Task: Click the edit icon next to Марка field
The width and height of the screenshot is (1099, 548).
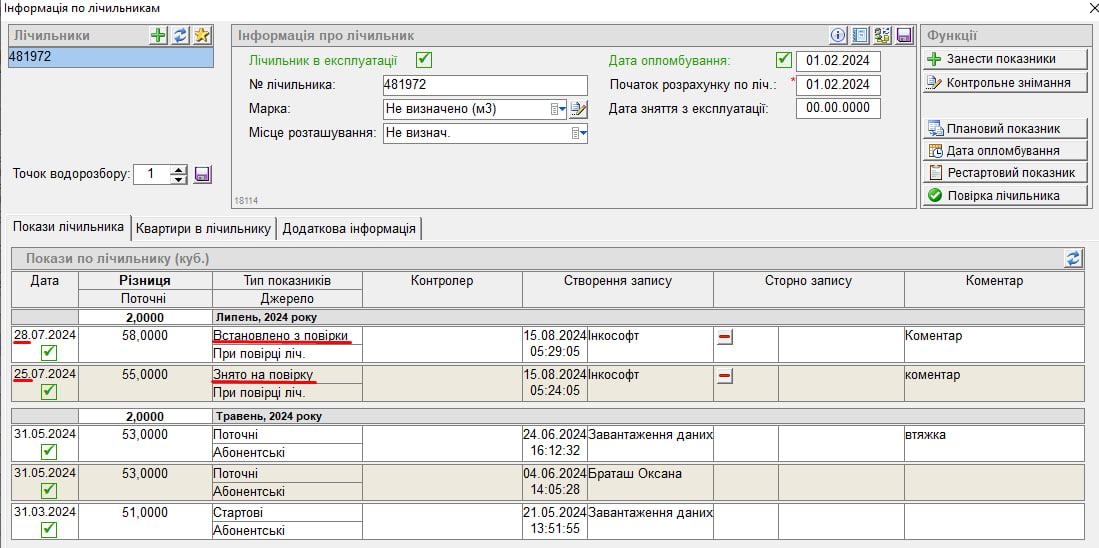Action: pyautogui.click(x=579, y=109)
